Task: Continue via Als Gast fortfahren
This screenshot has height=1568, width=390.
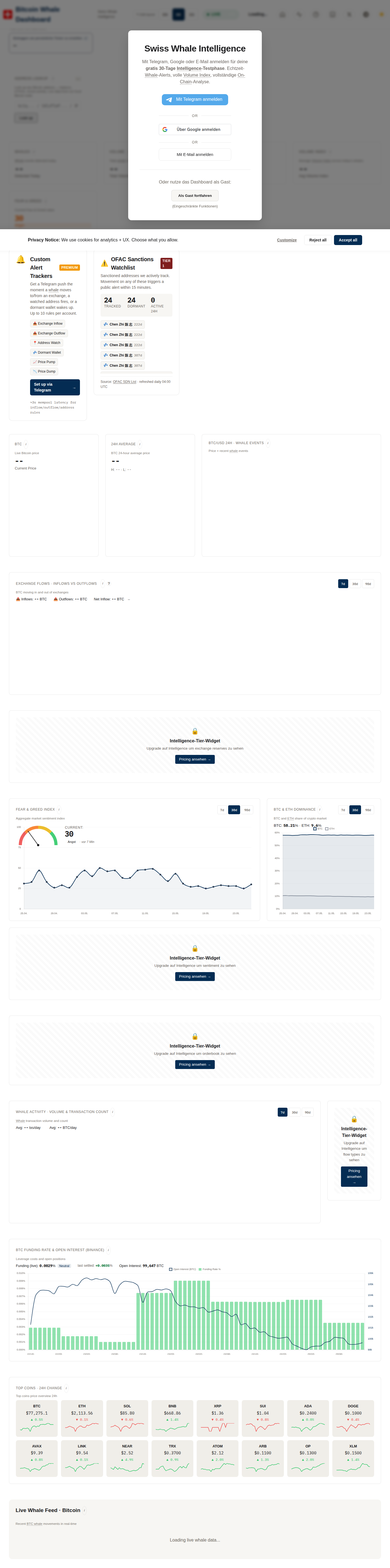Action: (x=195, y=195)
